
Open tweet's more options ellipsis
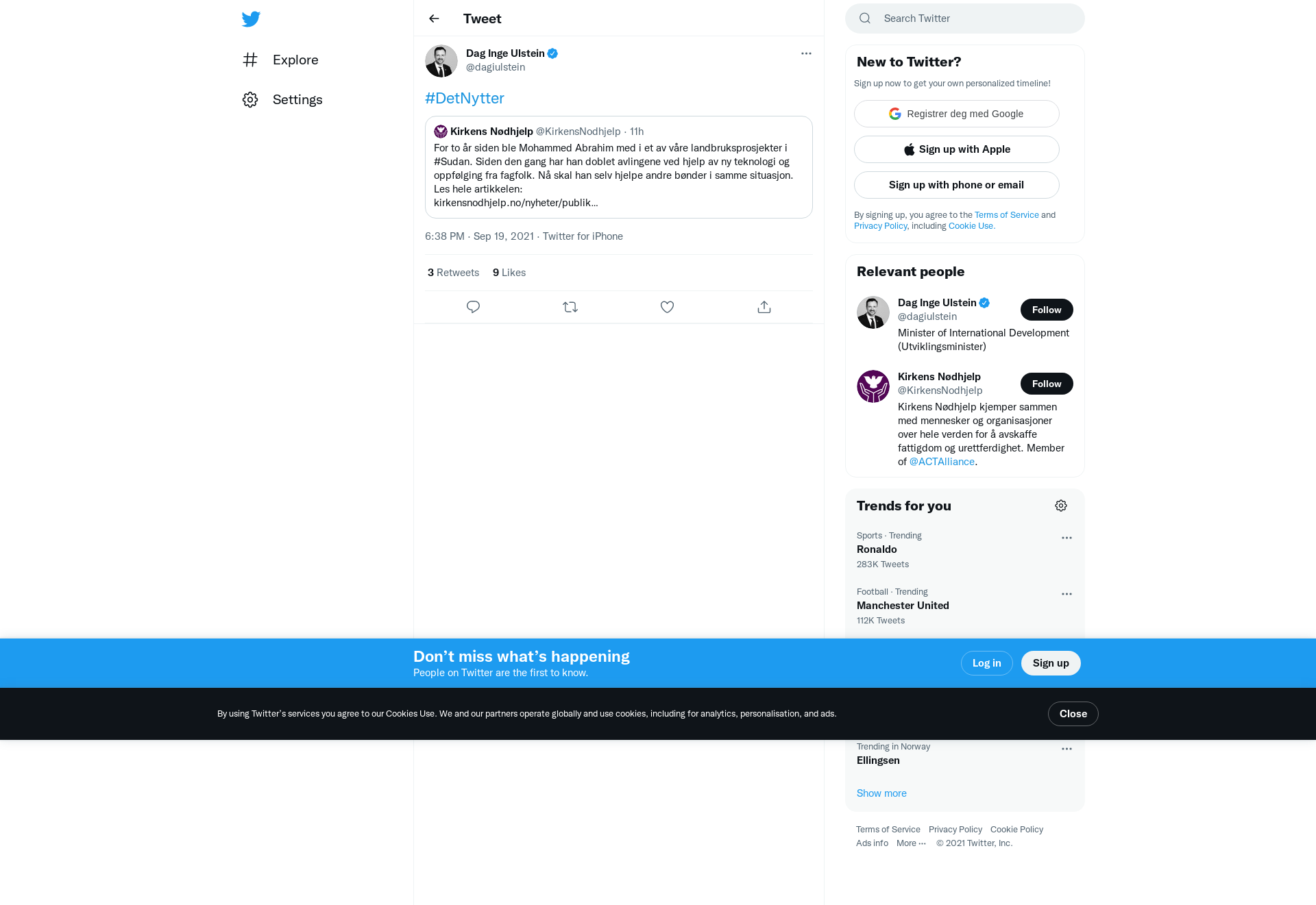click(x=806, y=53)
